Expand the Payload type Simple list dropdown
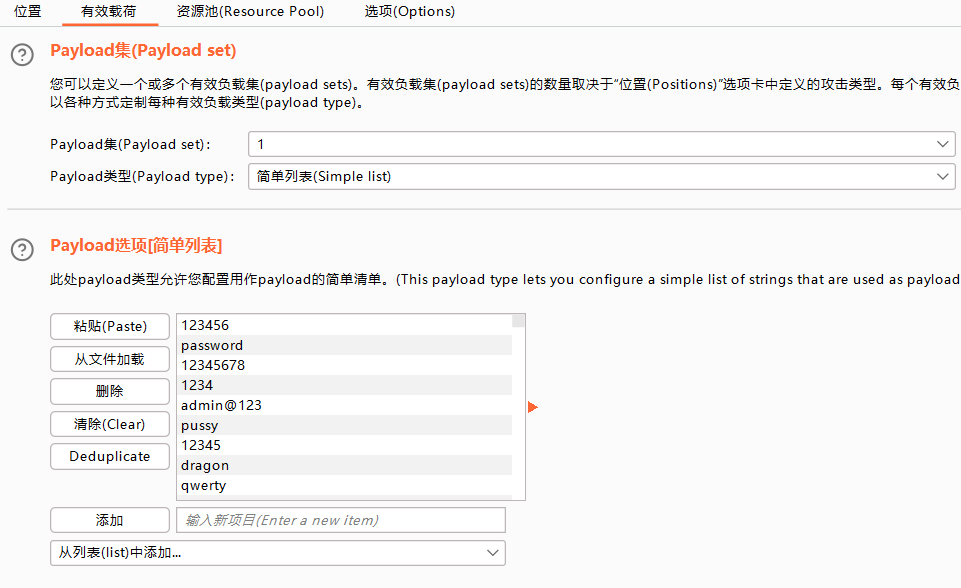 [601, 176]
